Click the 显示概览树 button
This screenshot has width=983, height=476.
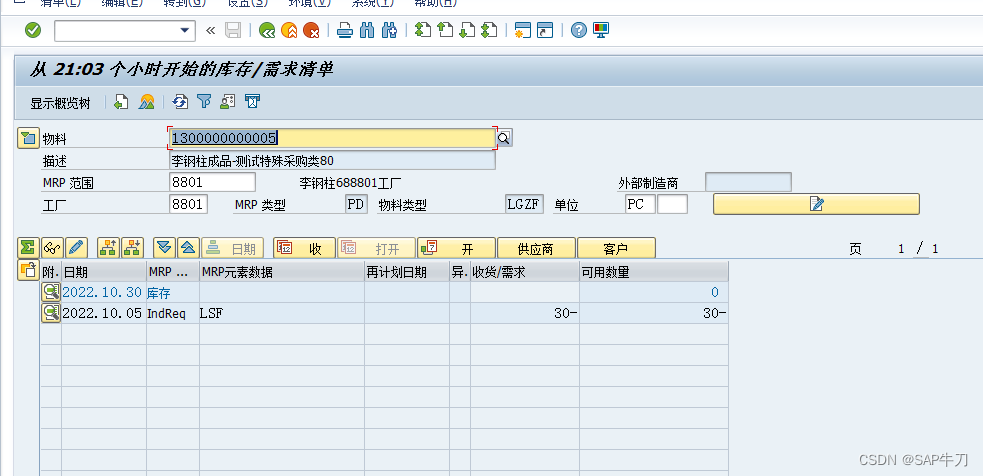(x=60, y=103)
